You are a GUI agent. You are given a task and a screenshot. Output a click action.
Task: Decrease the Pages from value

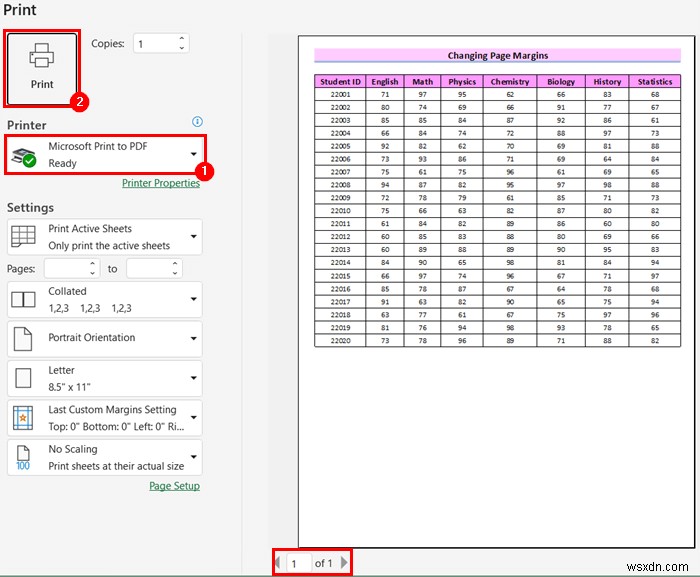coord(92,273)
